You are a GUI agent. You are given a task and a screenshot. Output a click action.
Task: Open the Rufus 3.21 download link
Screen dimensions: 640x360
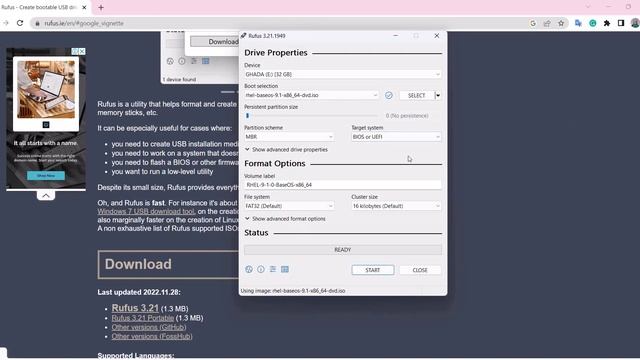(135, 308)
